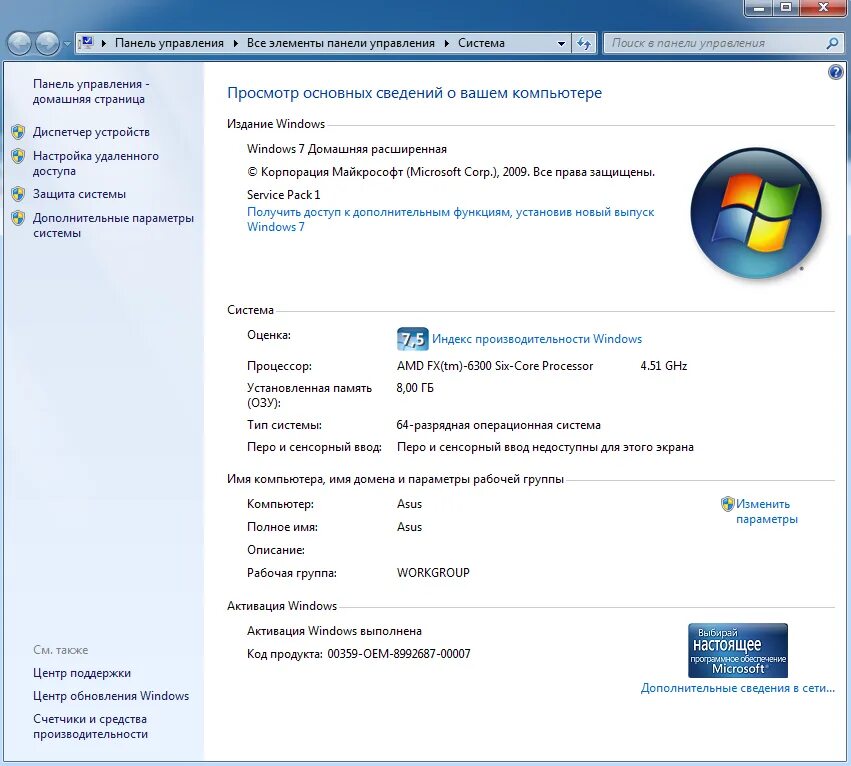Click shield icon beside Защита системы
This screenshot has width=851, height=766.
tap(18, 194)
